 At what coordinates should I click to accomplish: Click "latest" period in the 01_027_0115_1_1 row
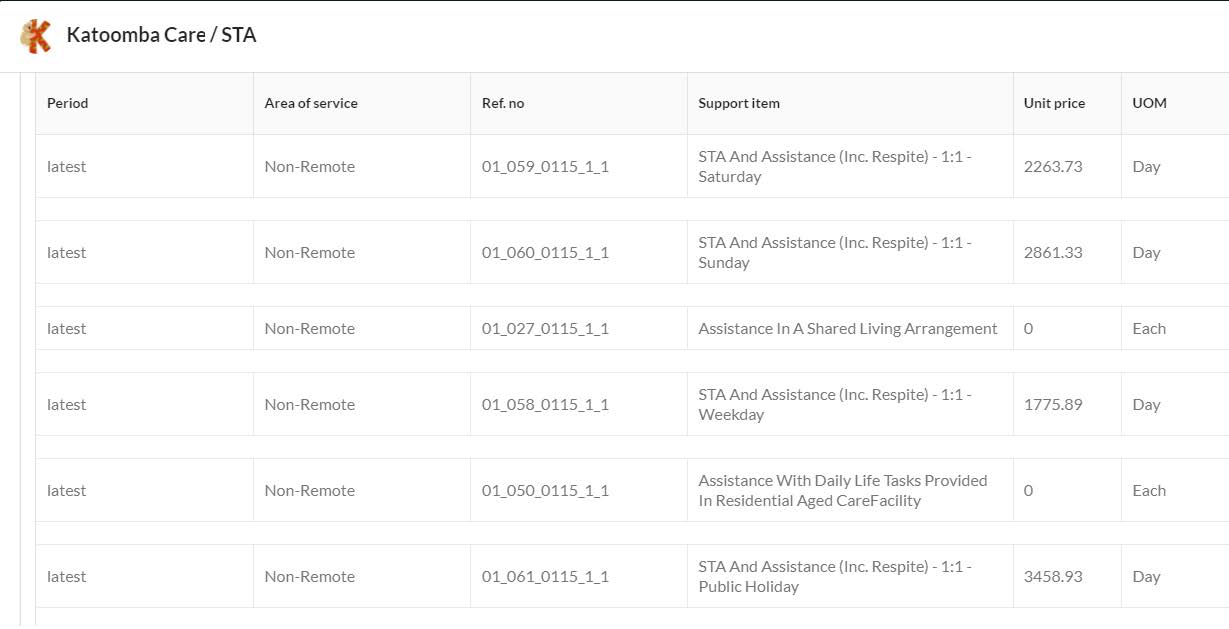pyautogui.click(x=67, y=329)
